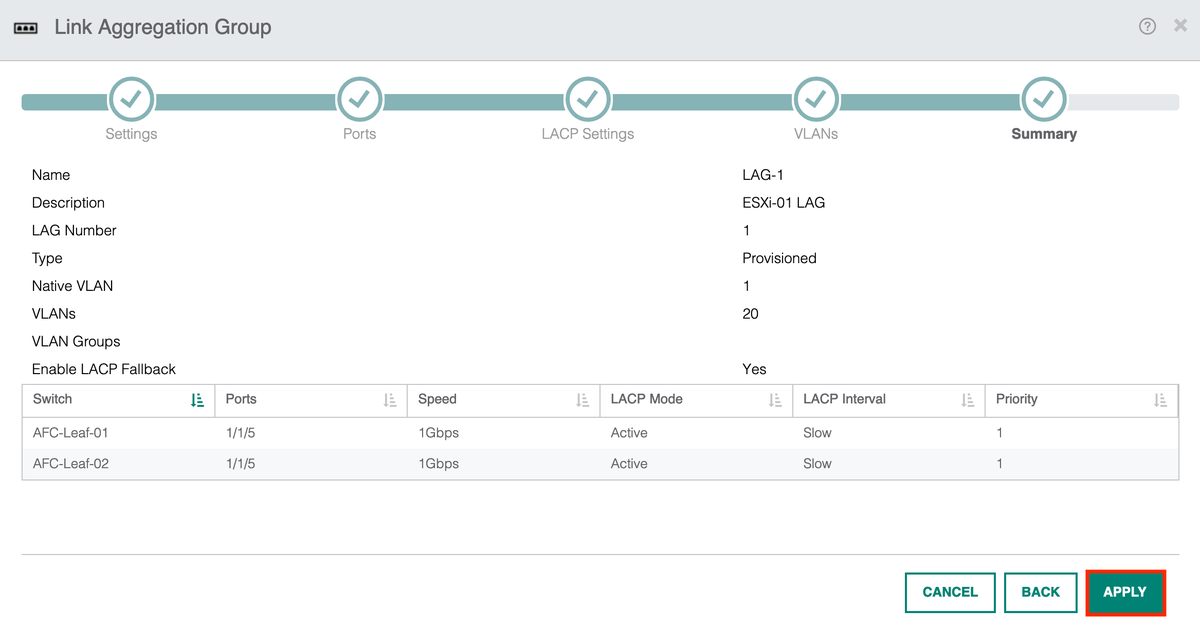Screen dimensions: 1200x628
Task: Sort the LACP Interval column
Action: [x=966, y=399]
